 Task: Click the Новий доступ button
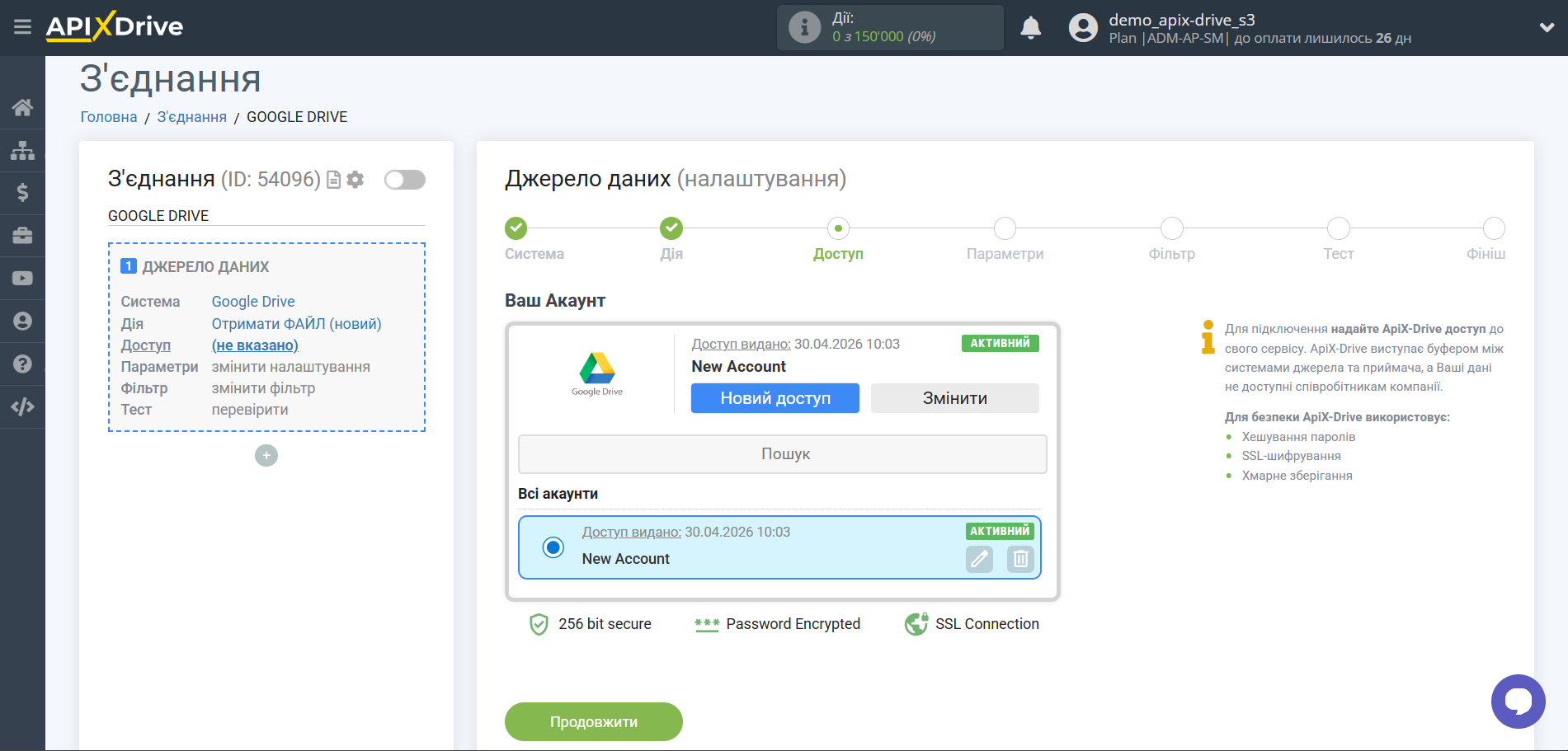pos(775,398)
